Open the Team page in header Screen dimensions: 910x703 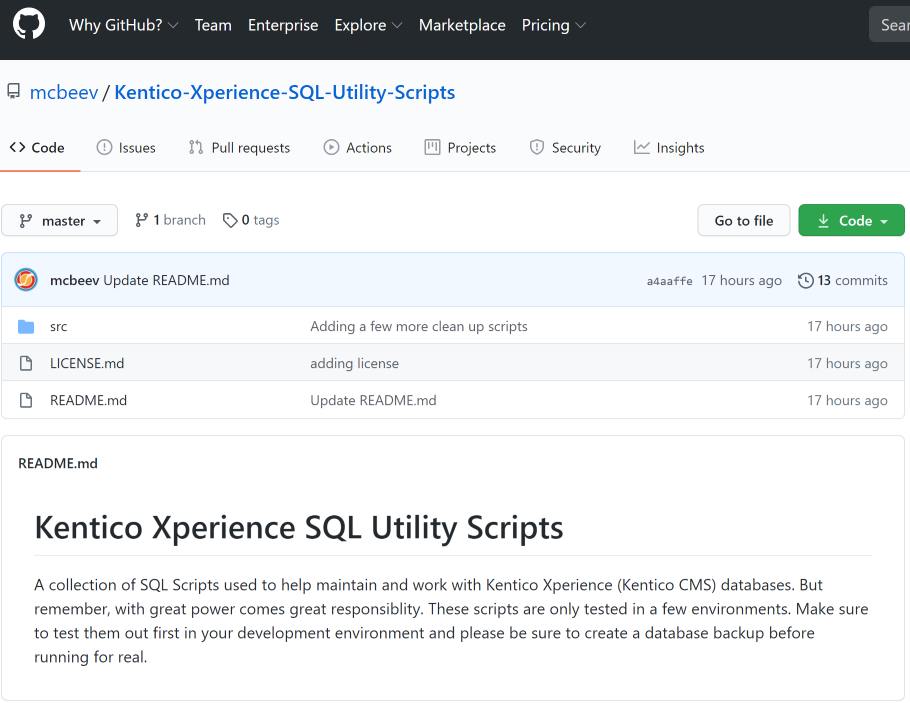(213, 25)
